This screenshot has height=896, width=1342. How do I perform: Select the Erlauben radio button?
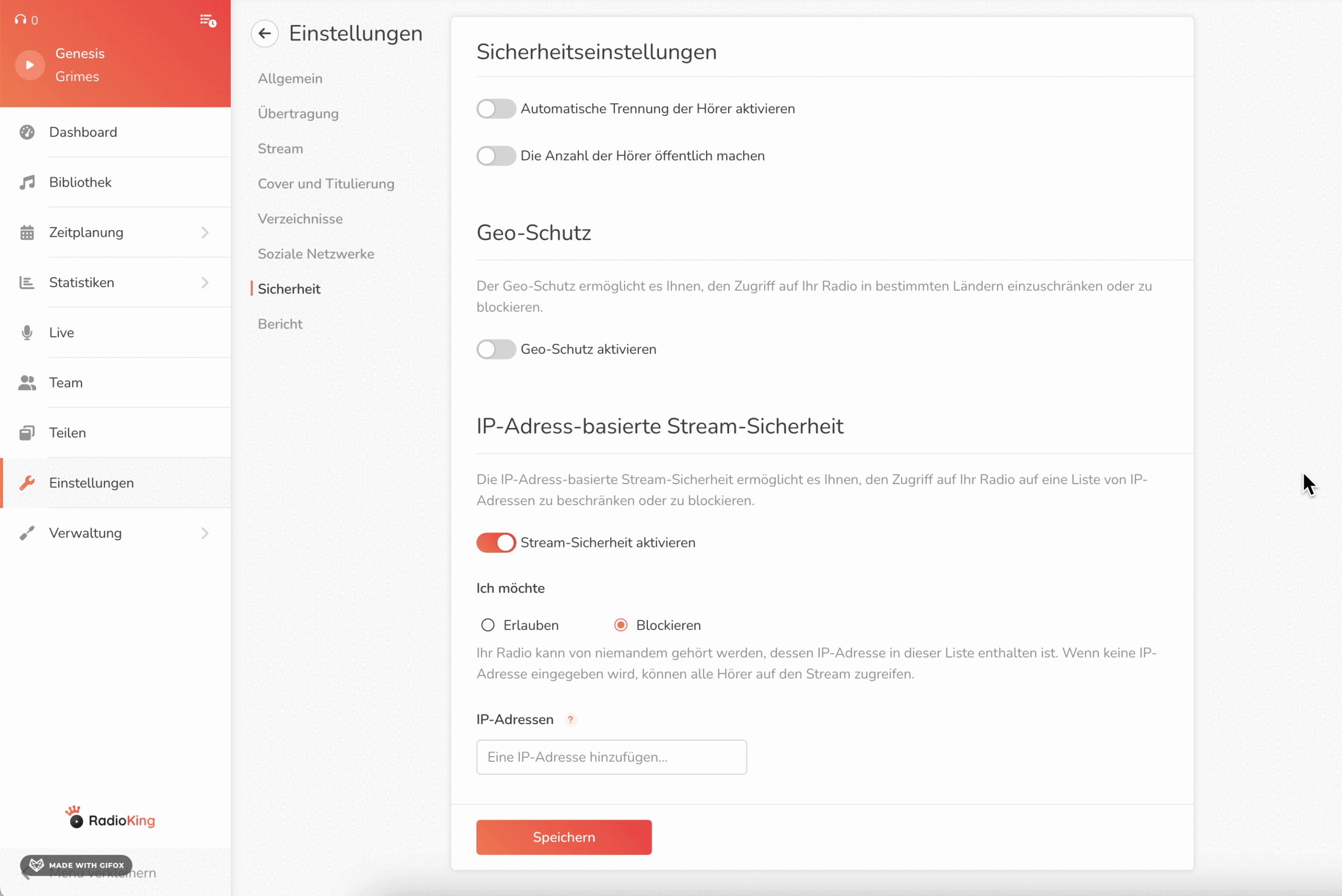488,625
